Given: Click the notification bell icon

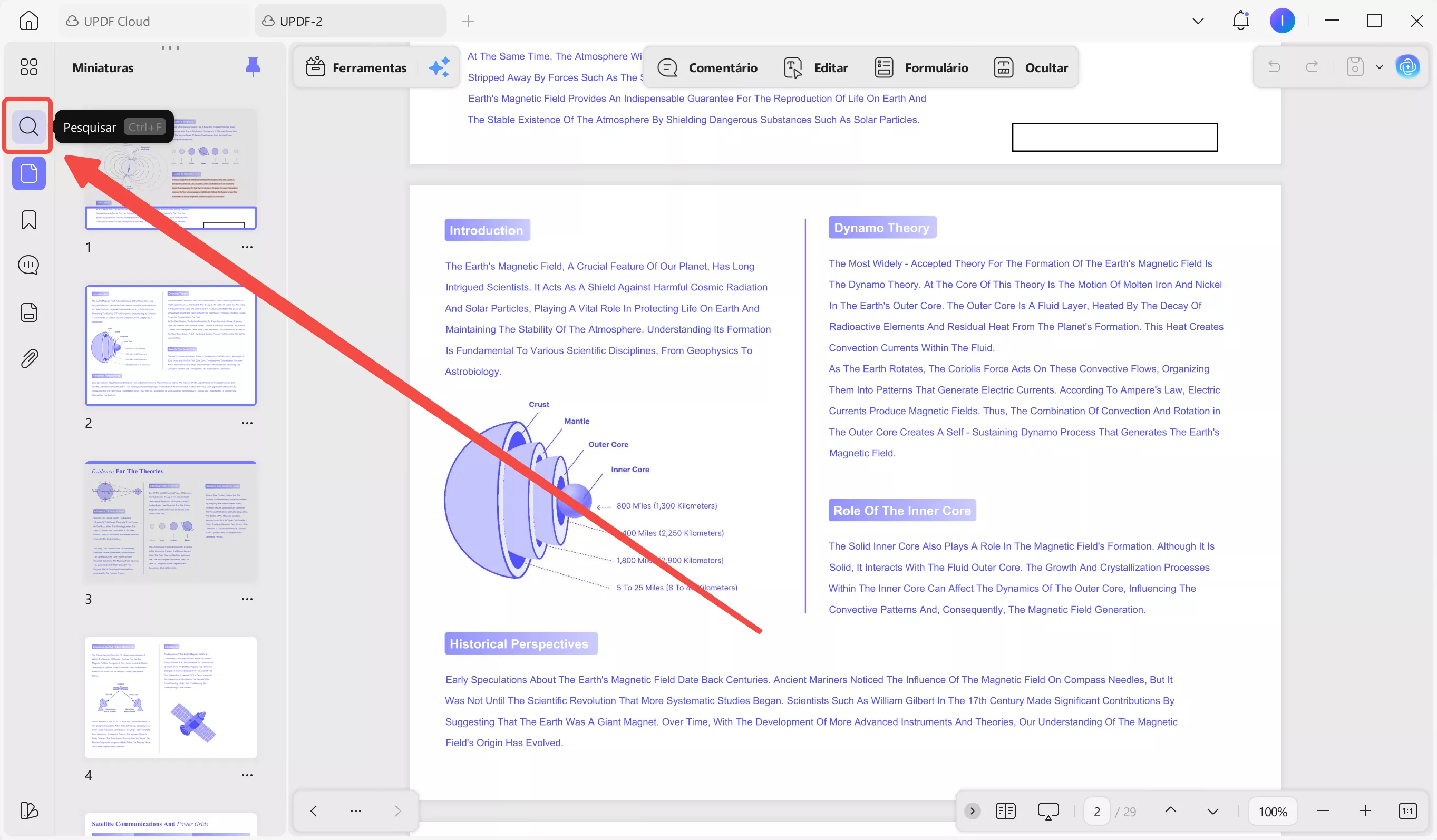Looking at the screenshot, I should tap(1240, 21).
